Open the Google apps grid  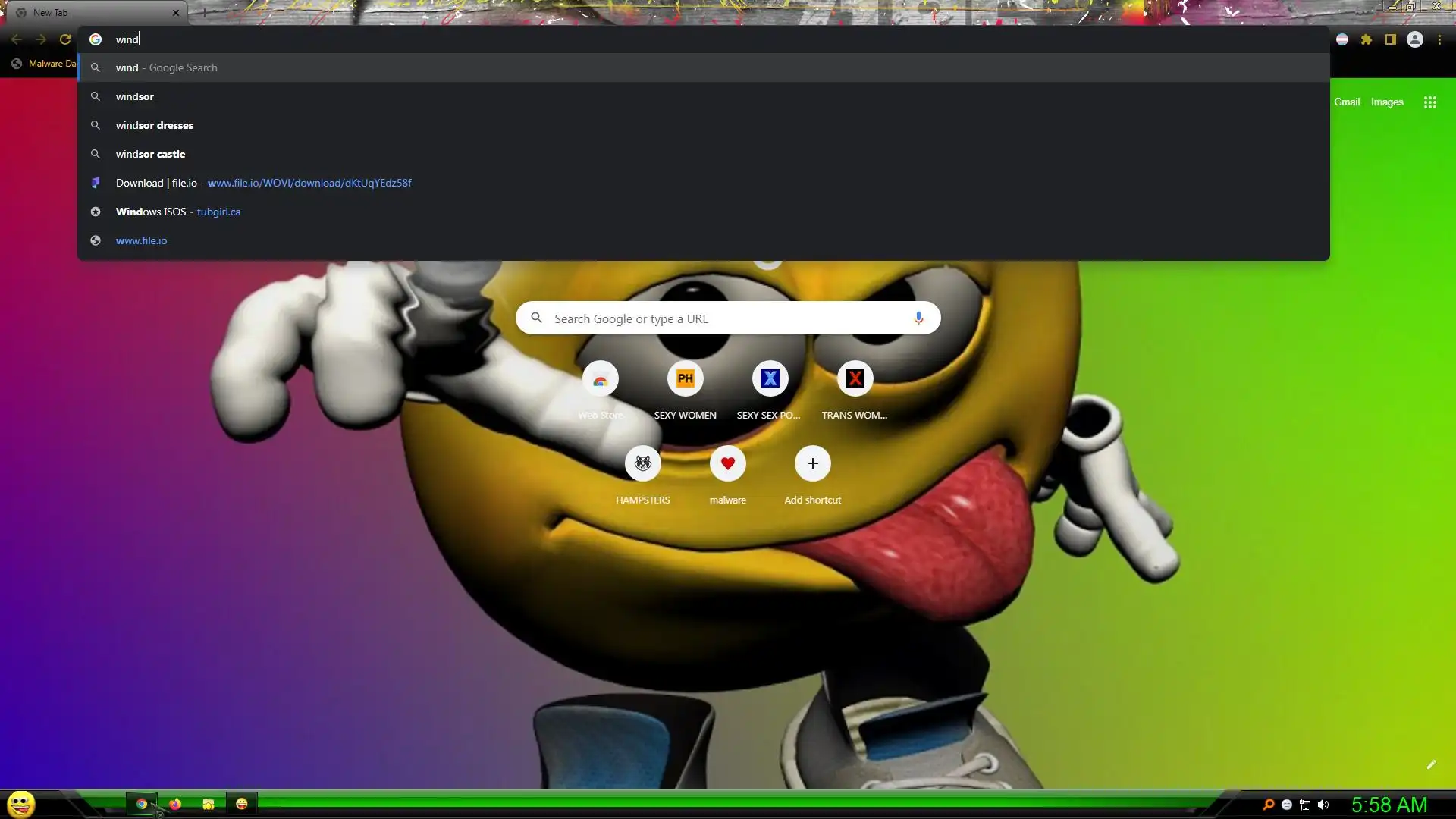click(x=1430, y=102)
